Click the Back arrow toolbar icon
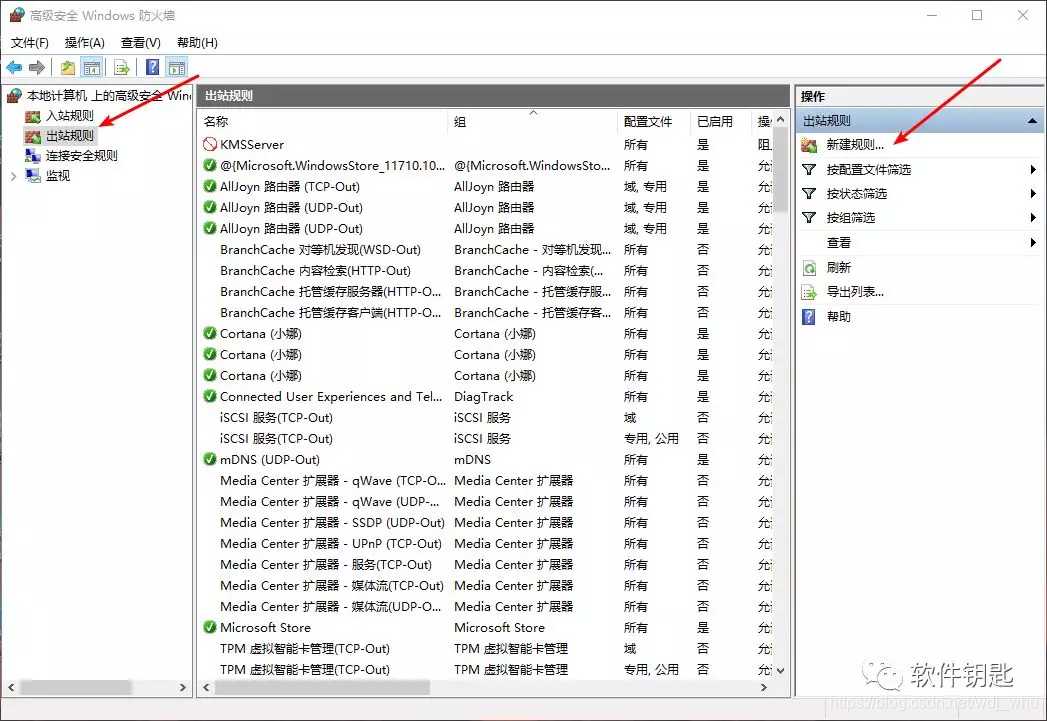 (14, 67)
